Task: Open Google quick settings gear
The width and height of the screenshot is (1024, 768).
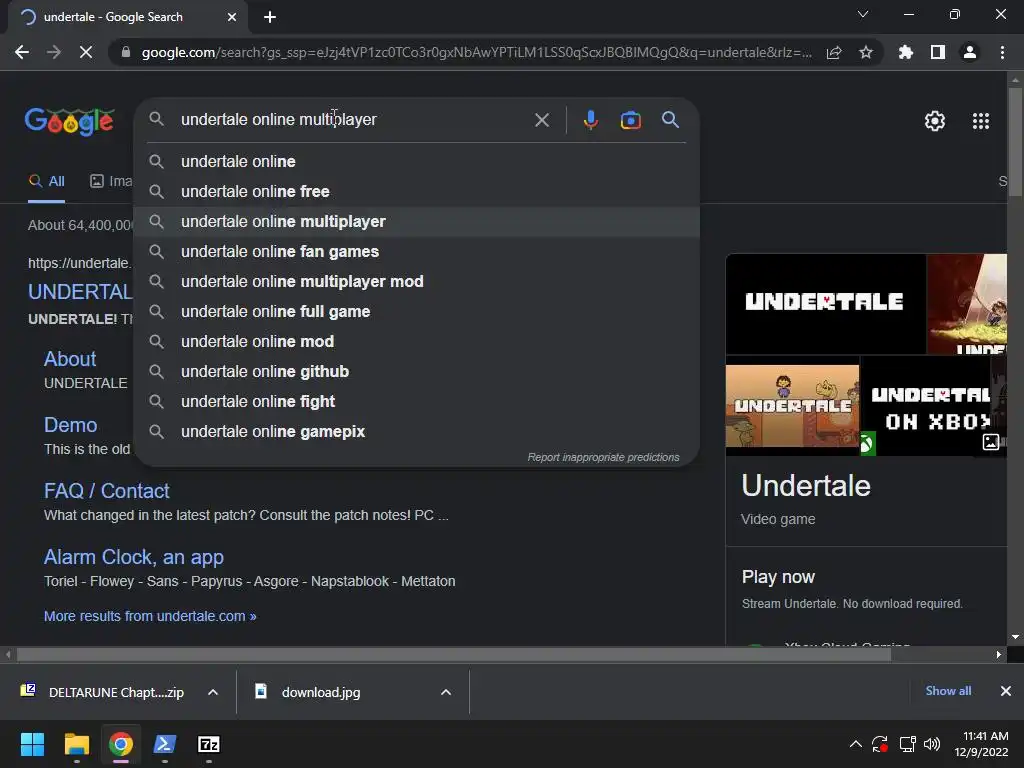Action: [935, 121]
